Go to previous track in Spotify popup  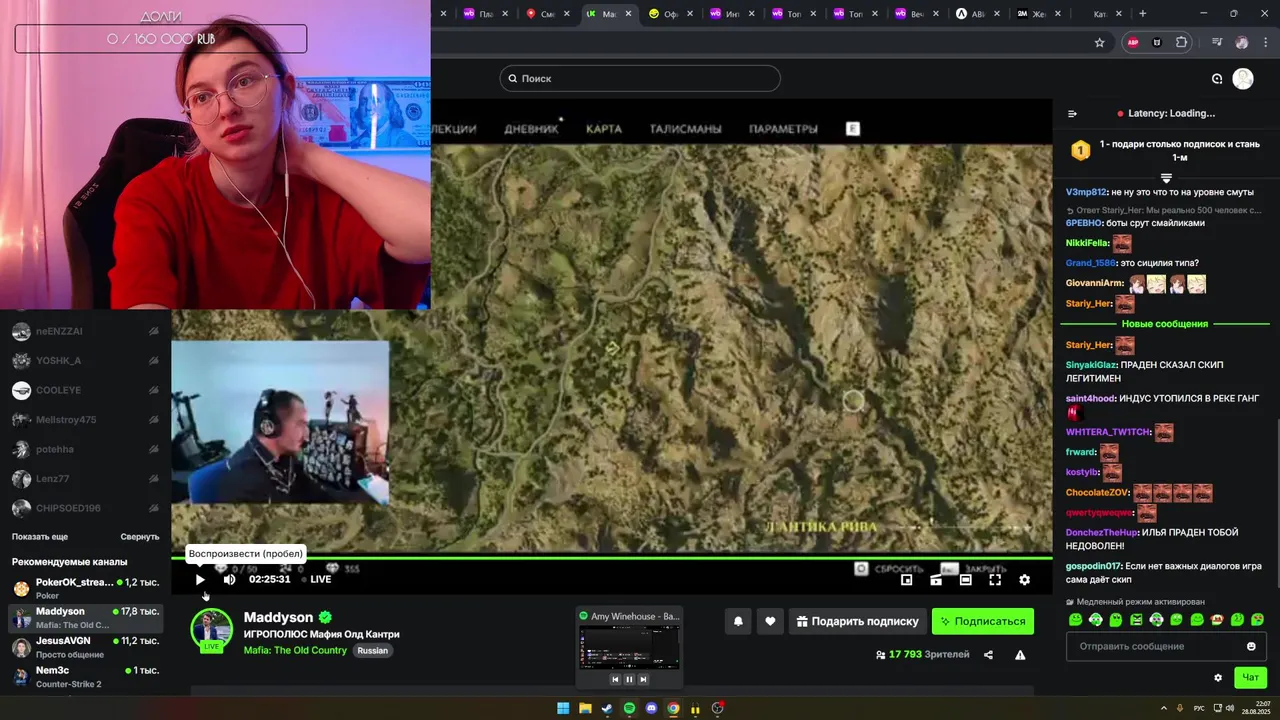615,679
